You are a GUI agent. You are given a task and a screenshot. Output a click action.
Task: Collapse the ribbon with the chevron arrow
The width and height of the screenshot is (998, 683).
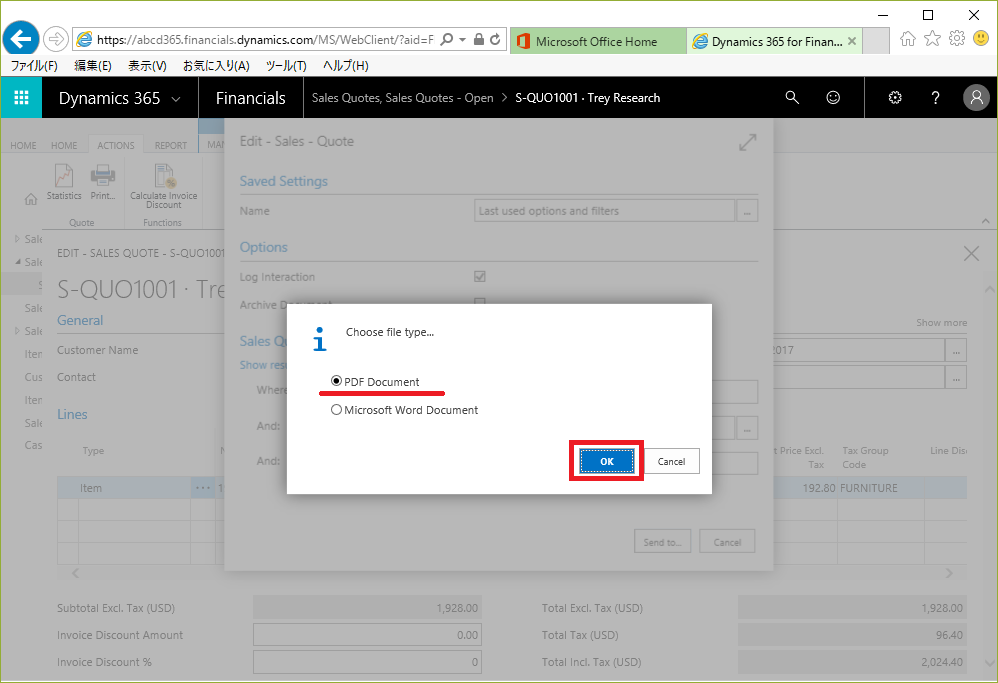tap(985, 221)
